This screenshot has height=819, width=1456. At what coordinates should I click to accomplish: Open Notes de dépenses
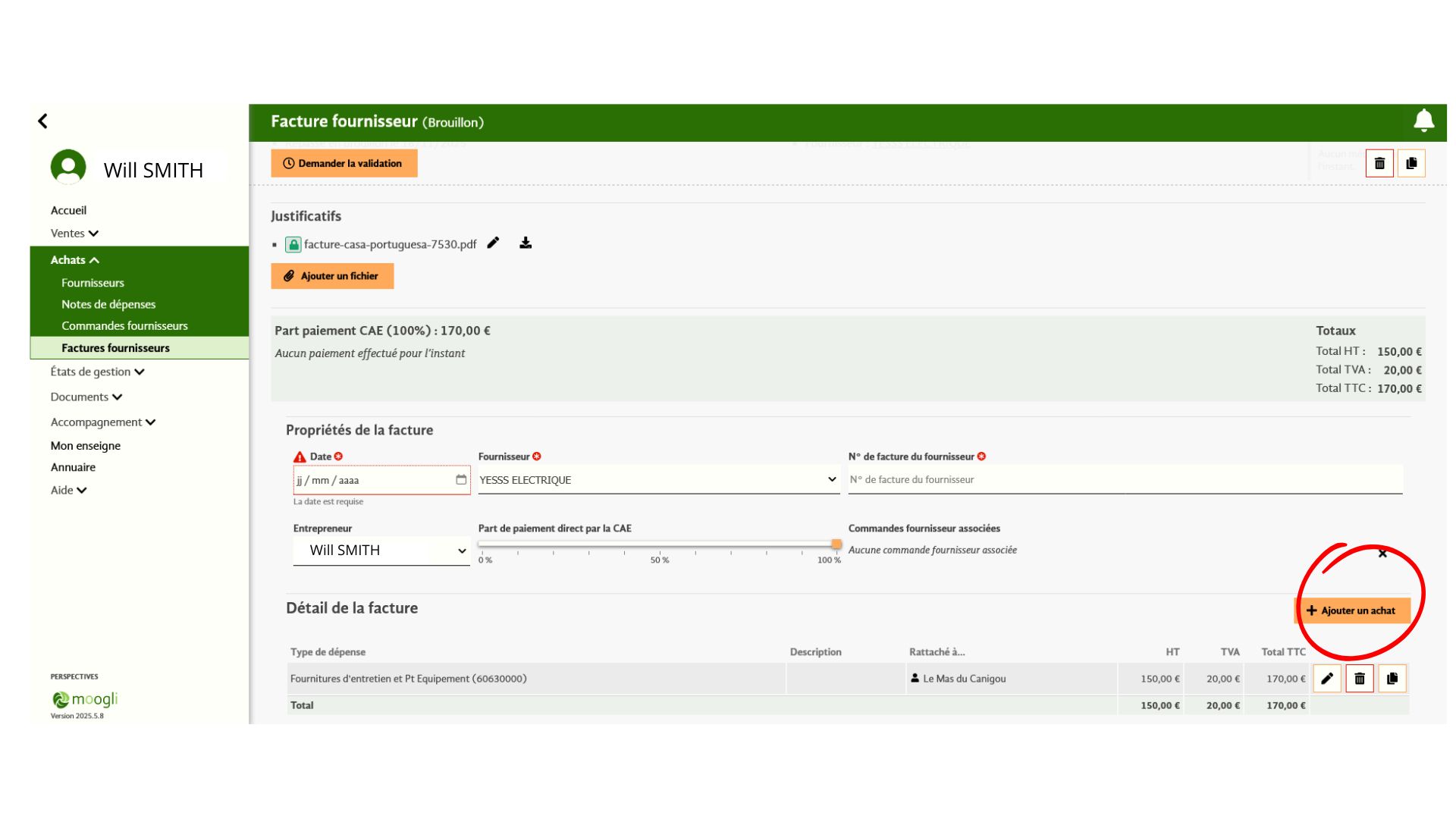[x=108, y=304]
